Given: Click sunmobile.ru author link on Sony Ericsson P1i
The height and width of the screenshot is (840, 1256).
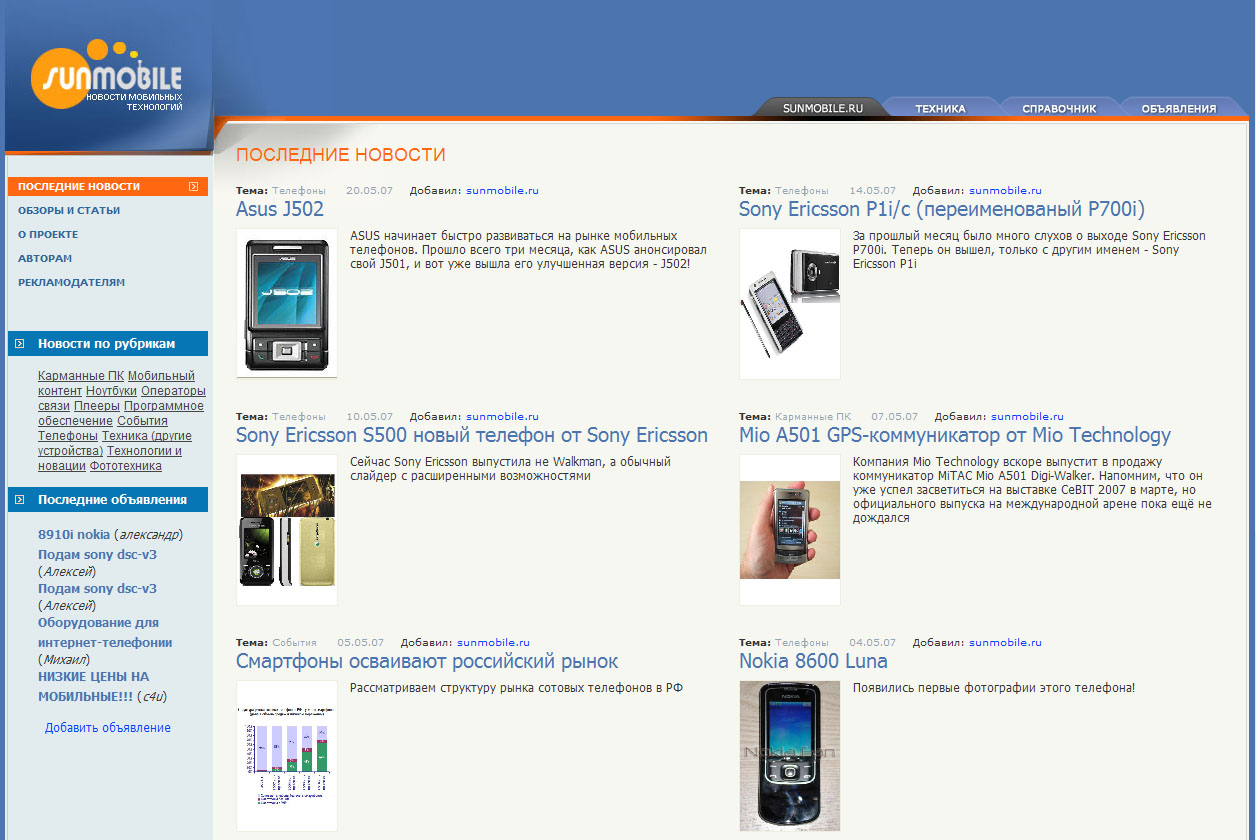Looking at the screenshot, I should (1005, 190).
